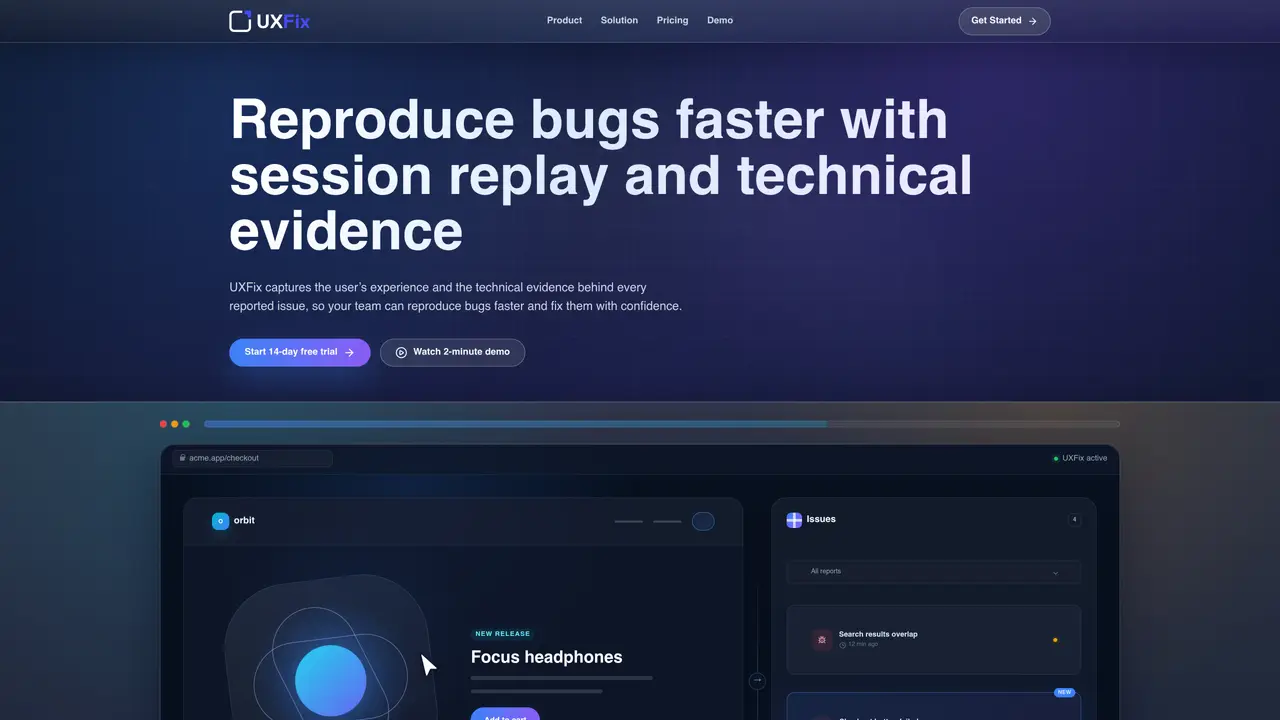Click the Get Started button
Screen dimensions: 1280x720
pos(1004,21)
